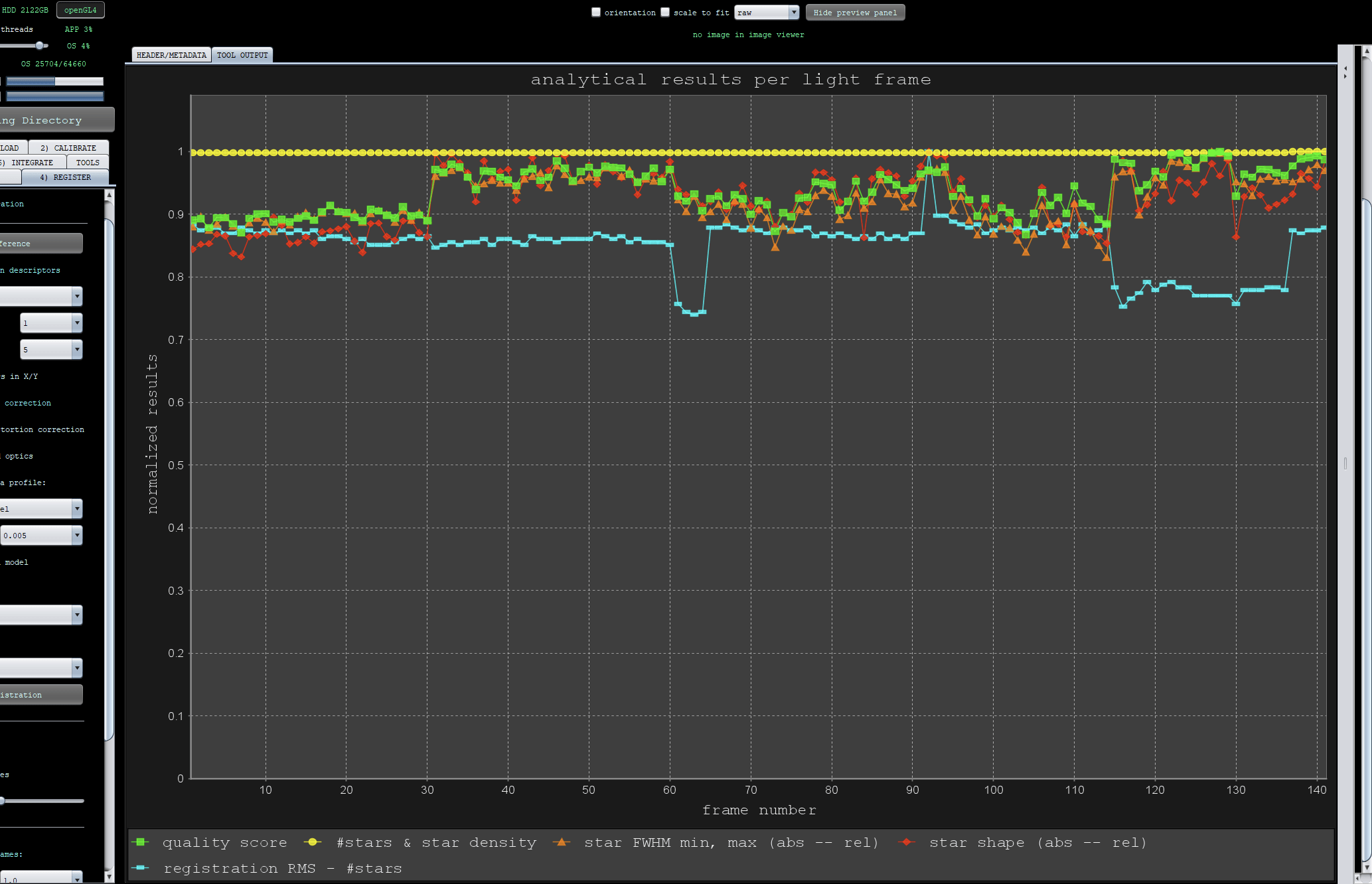Viewport: 1372px width, 884px height.
Task: Switch to the HEADER/METADATA tab
Action: click(171, 55)
